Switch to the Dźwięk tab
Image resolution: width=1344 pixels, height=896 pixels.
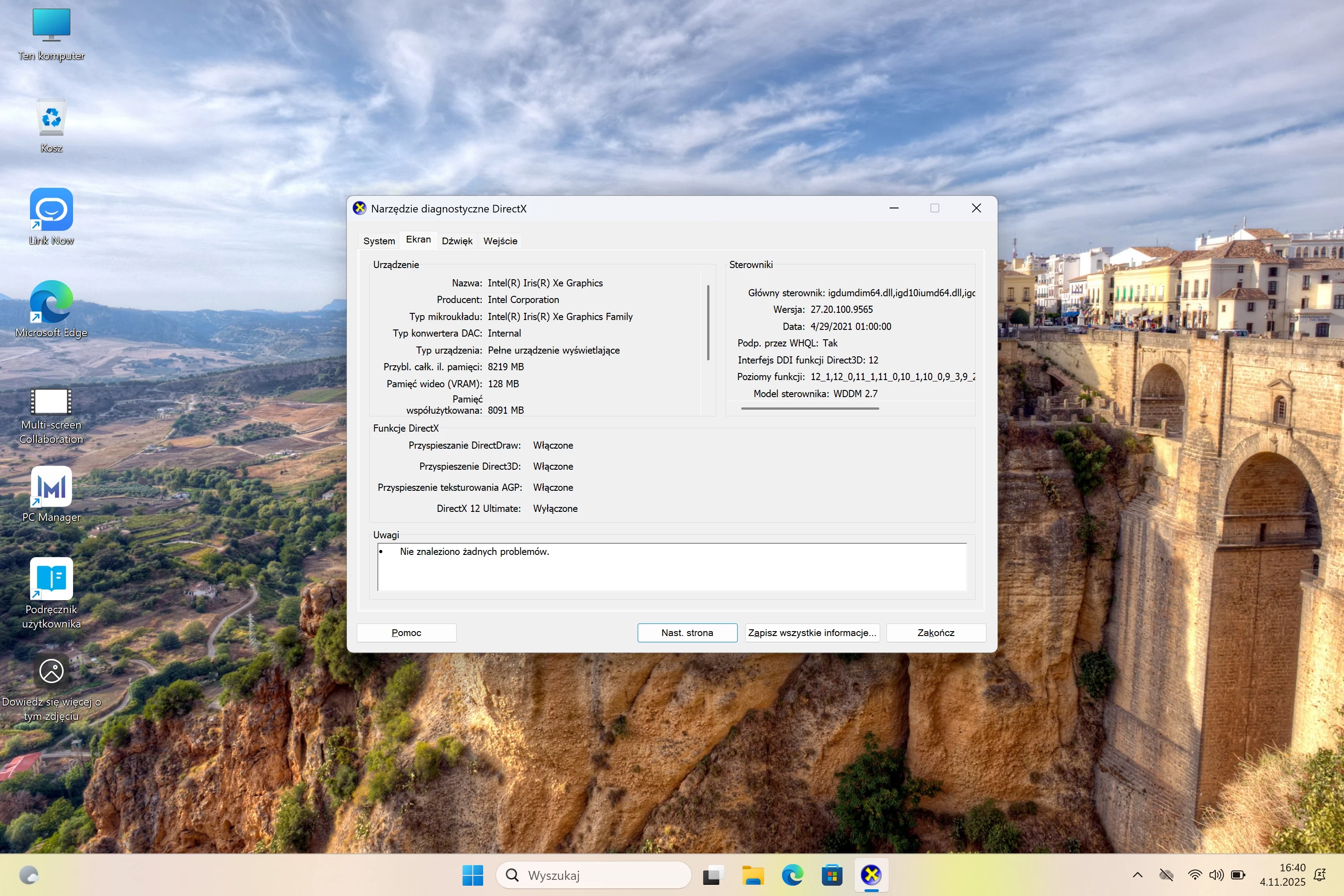pos(457,241)
